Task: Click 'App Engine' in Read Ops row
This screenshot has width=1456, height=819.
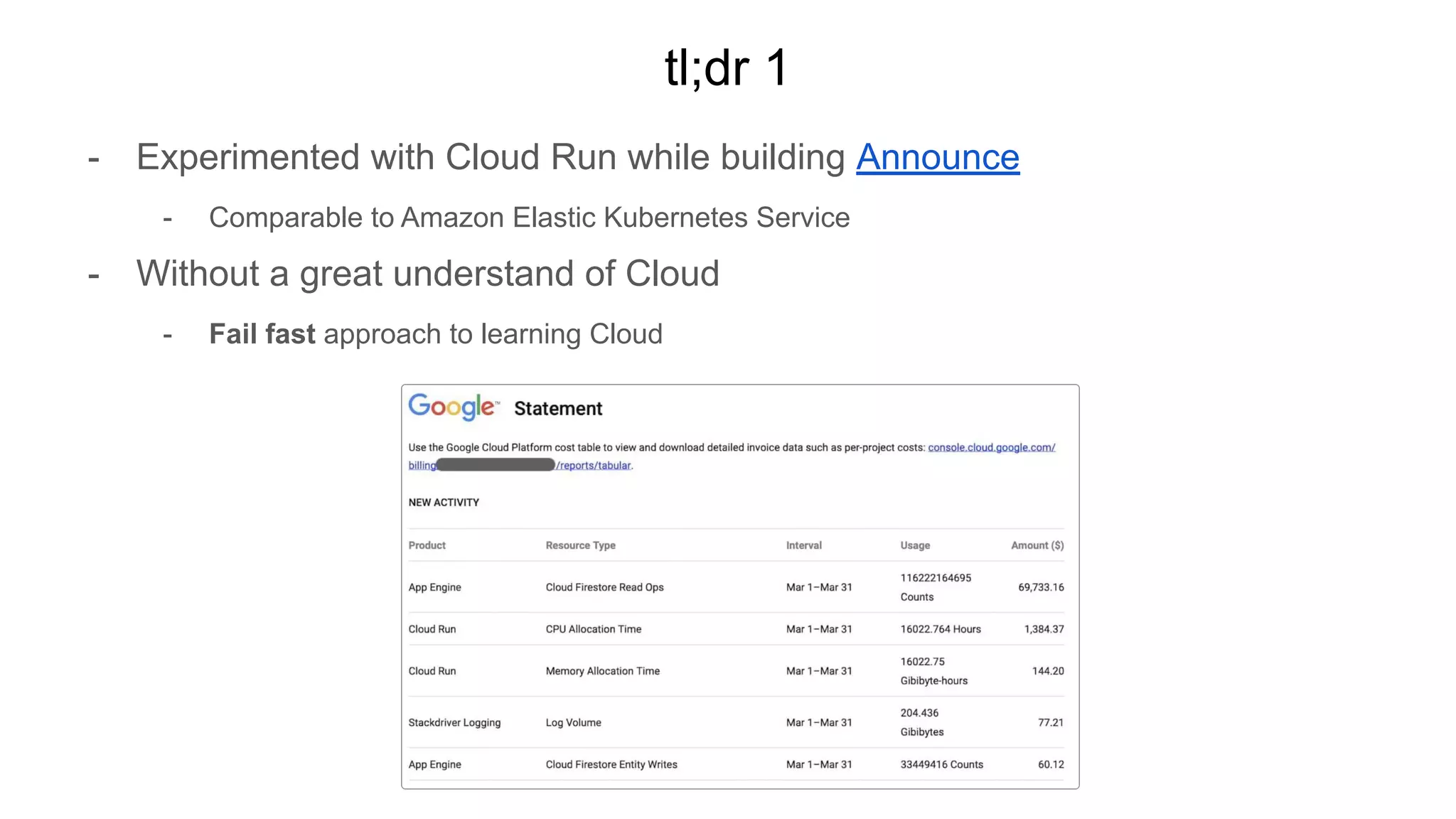Action: [x=434, y=587]
